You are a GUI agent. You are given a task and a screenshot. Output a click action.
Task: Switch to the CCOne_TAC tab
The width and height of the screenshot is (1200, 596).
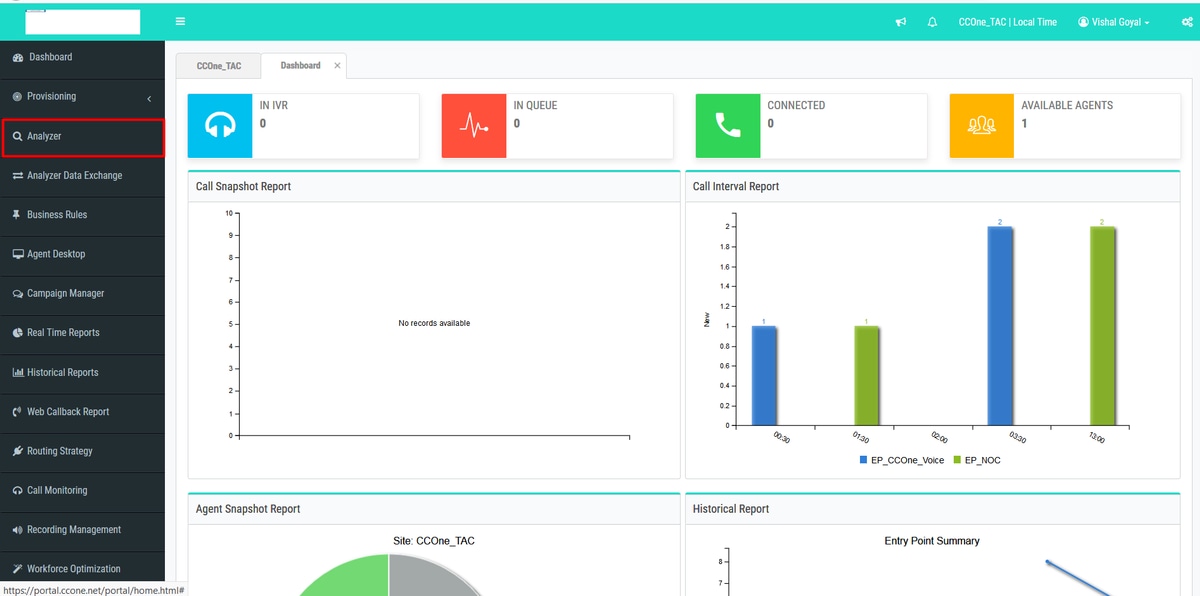point(219,66)
